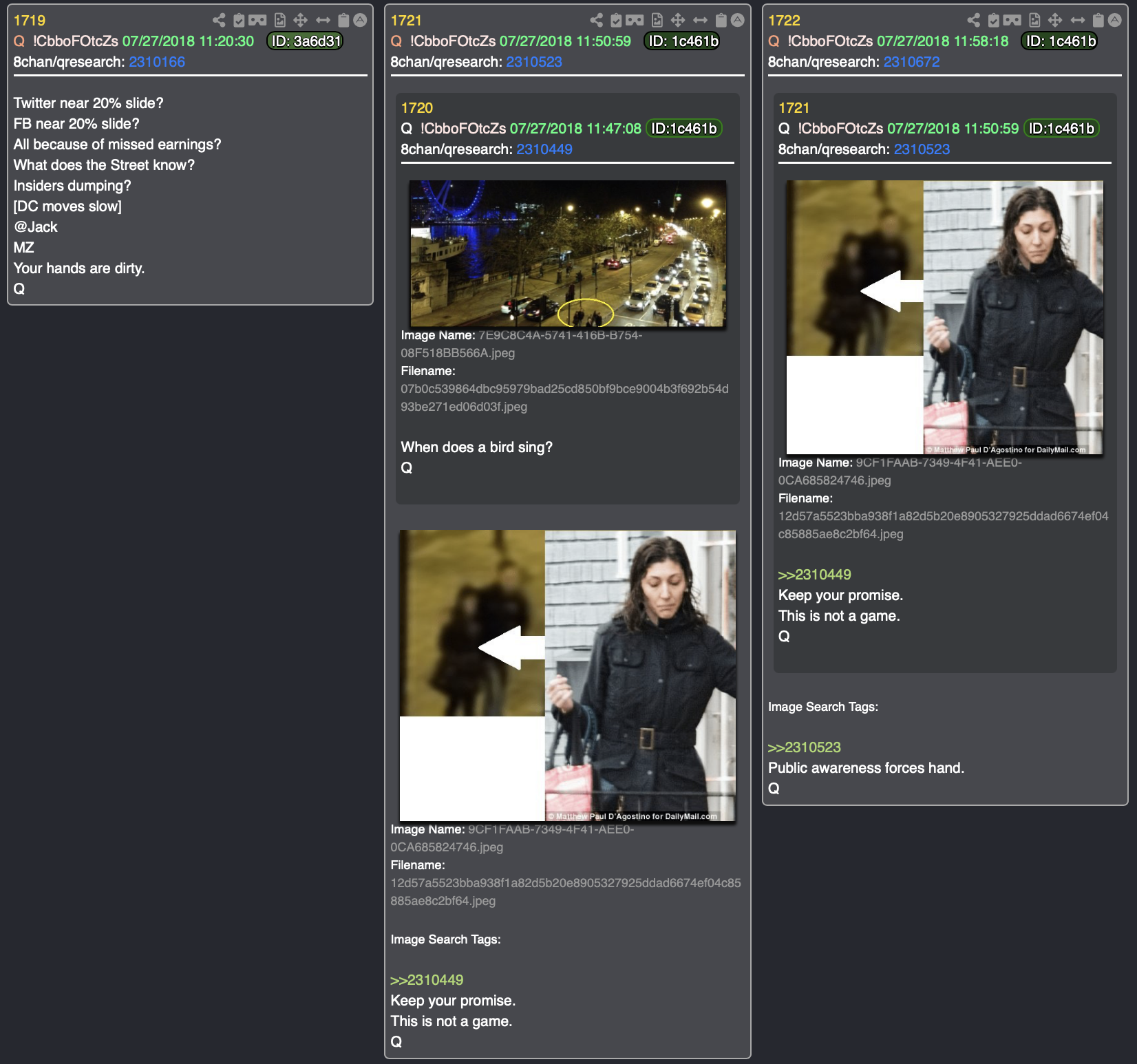Screen dimensions: 1137x1064
Task: Click the image file icon on post 1719
Action: click(279, 20)
